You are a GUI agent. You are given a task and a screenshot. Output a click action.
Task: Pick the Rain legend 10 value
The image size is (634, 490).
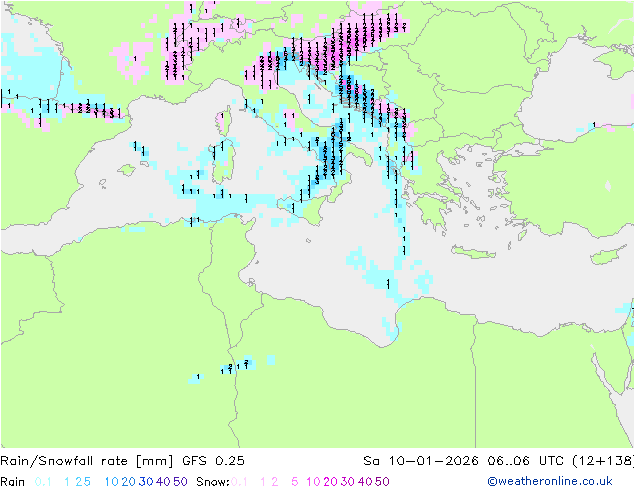112,482
